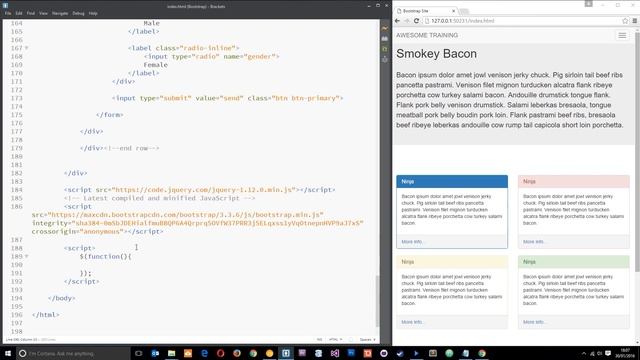Viewport: 640px width, 360px height.
Task: Open a new Chrome tab
Action: (x=464, y=11)
